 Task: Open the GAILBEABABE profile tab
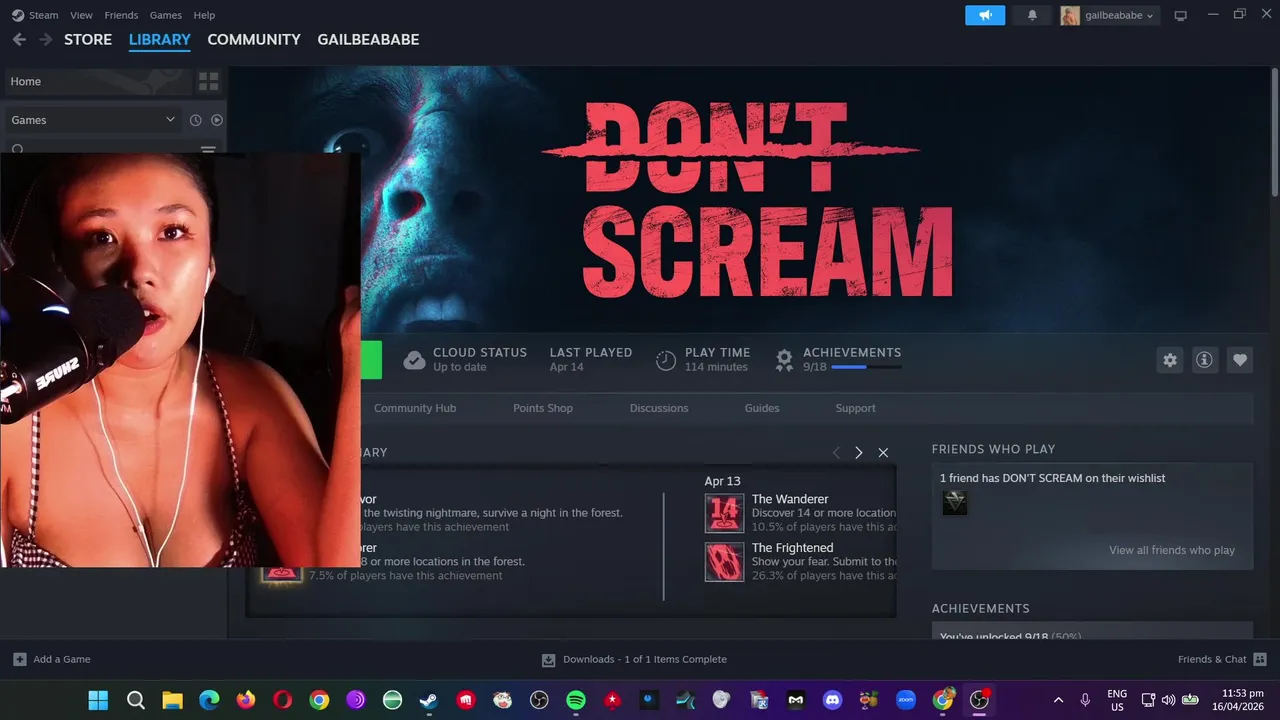368,39
